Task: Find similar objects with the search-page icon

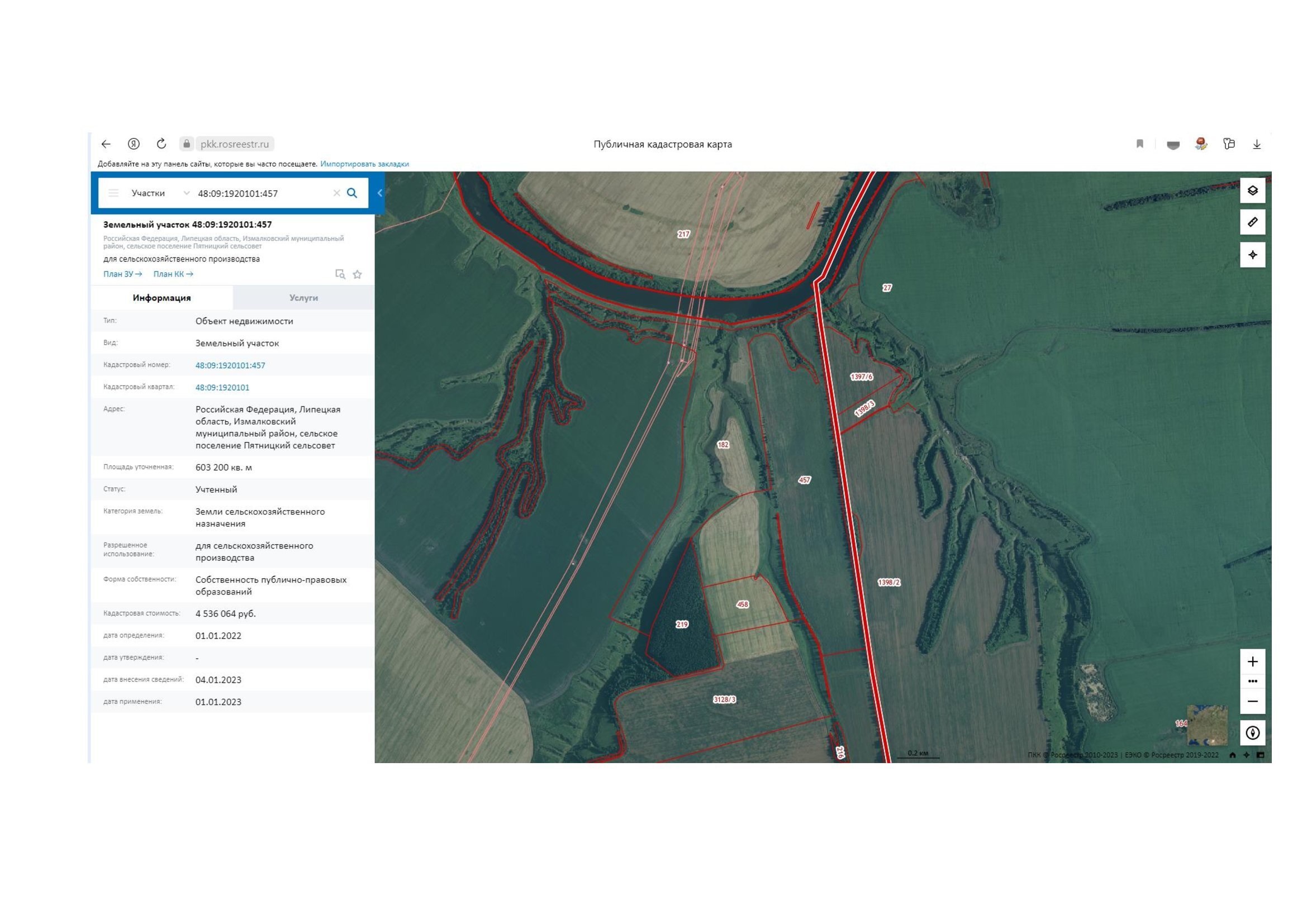Action: pyautogui.click(x=340, y=274)
